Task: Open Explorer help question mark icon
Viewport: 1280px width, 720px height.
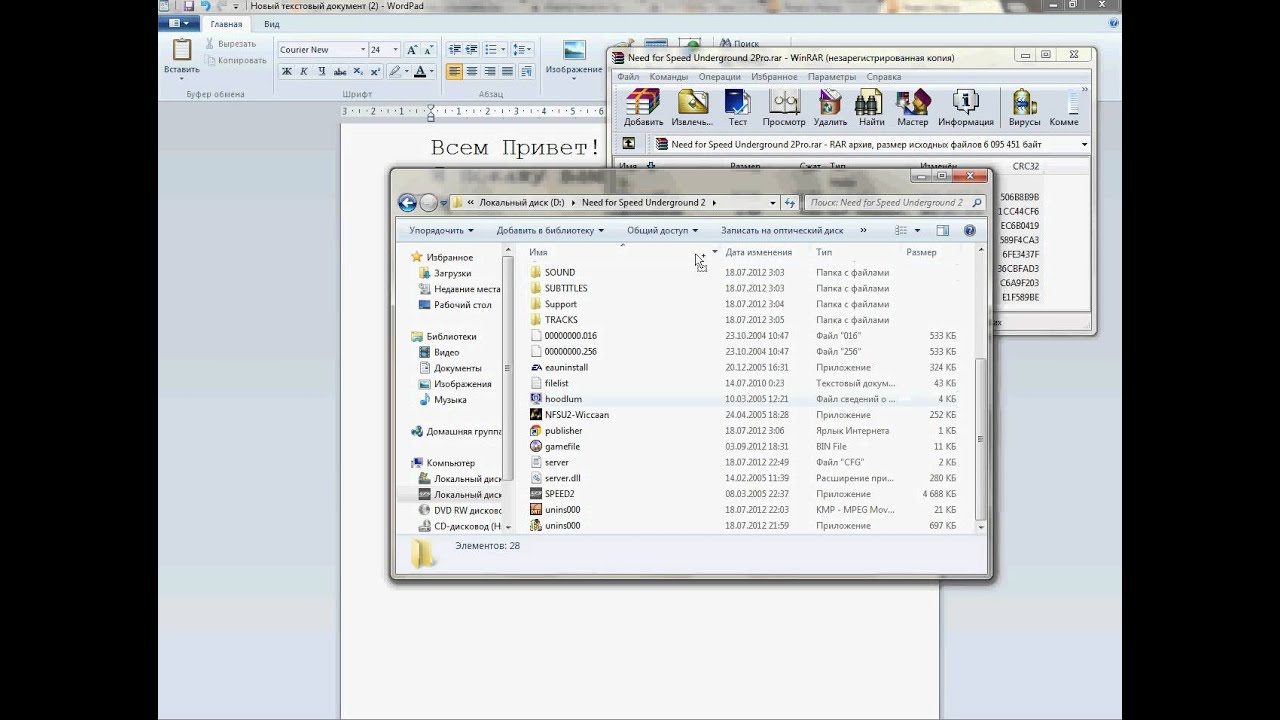Action: (969, 231)
